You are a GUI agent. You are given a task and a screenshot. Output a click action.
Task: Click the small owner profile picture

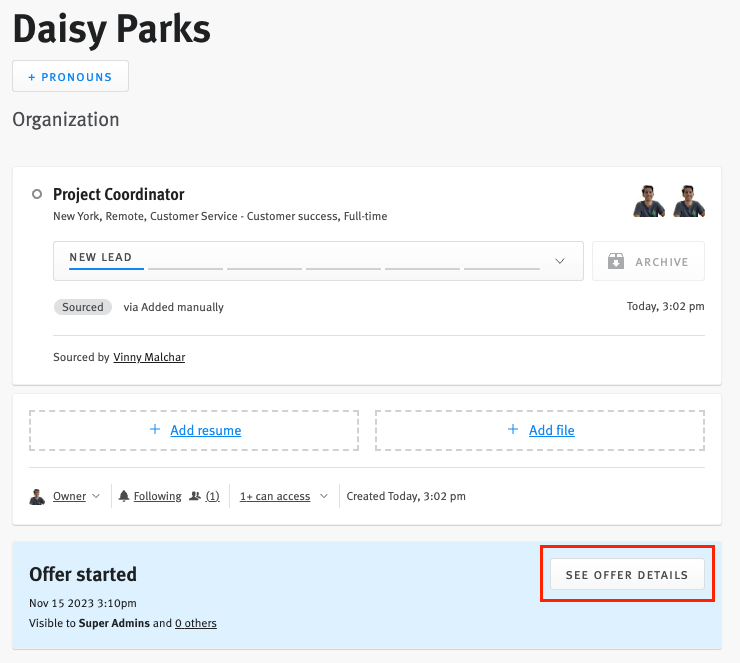[37, 496]
